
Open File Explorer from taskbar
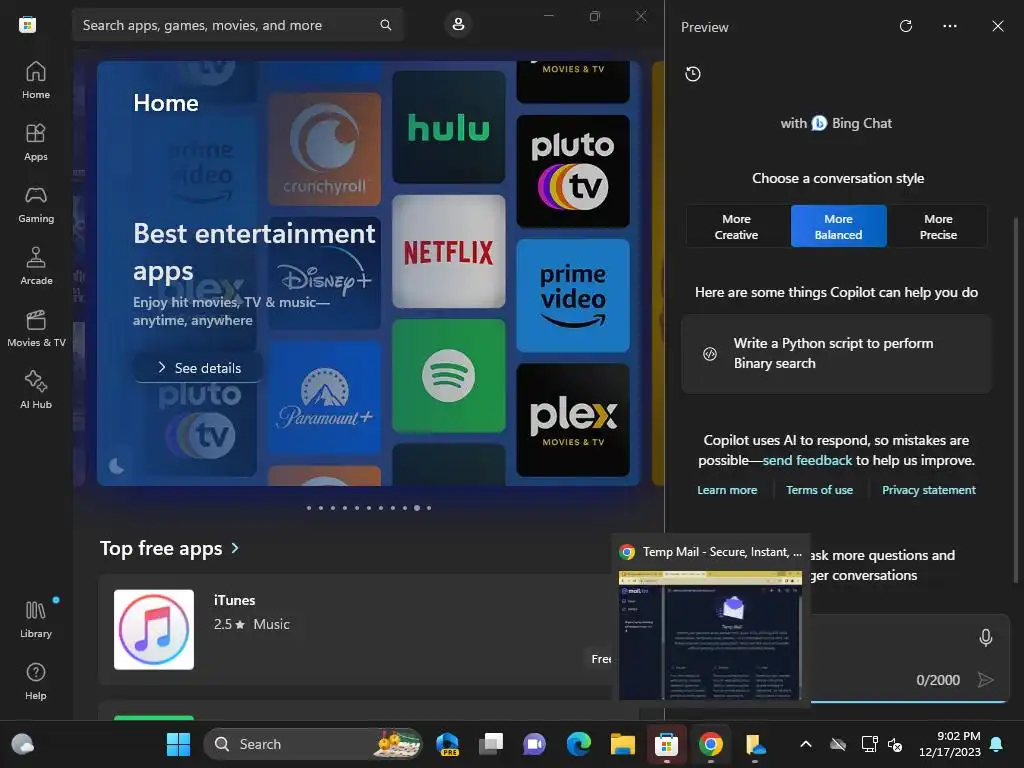(x=622, y=744)
